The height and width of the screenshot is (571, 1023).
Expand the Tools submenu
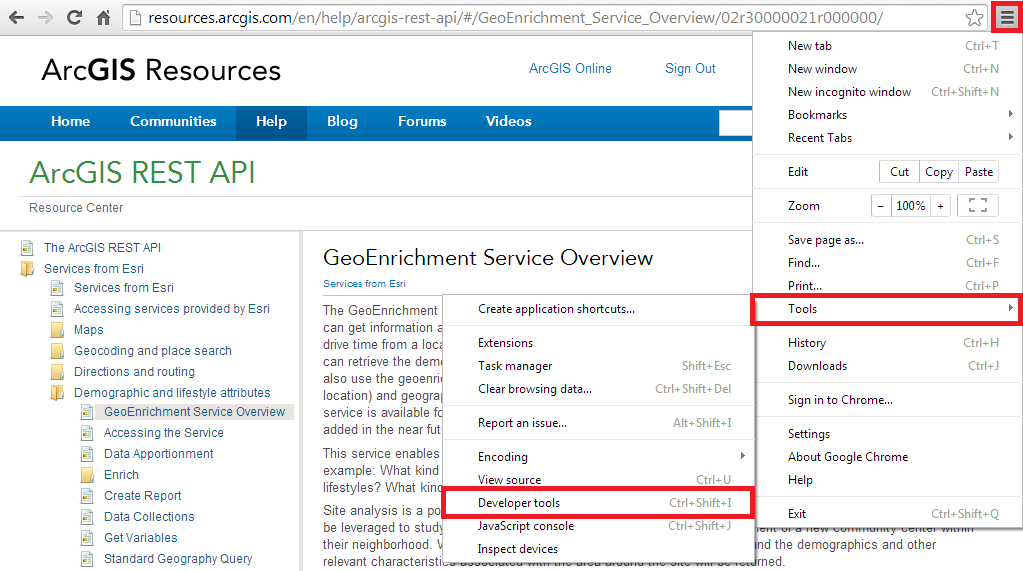pyautogui.click(x=887, y=309)
